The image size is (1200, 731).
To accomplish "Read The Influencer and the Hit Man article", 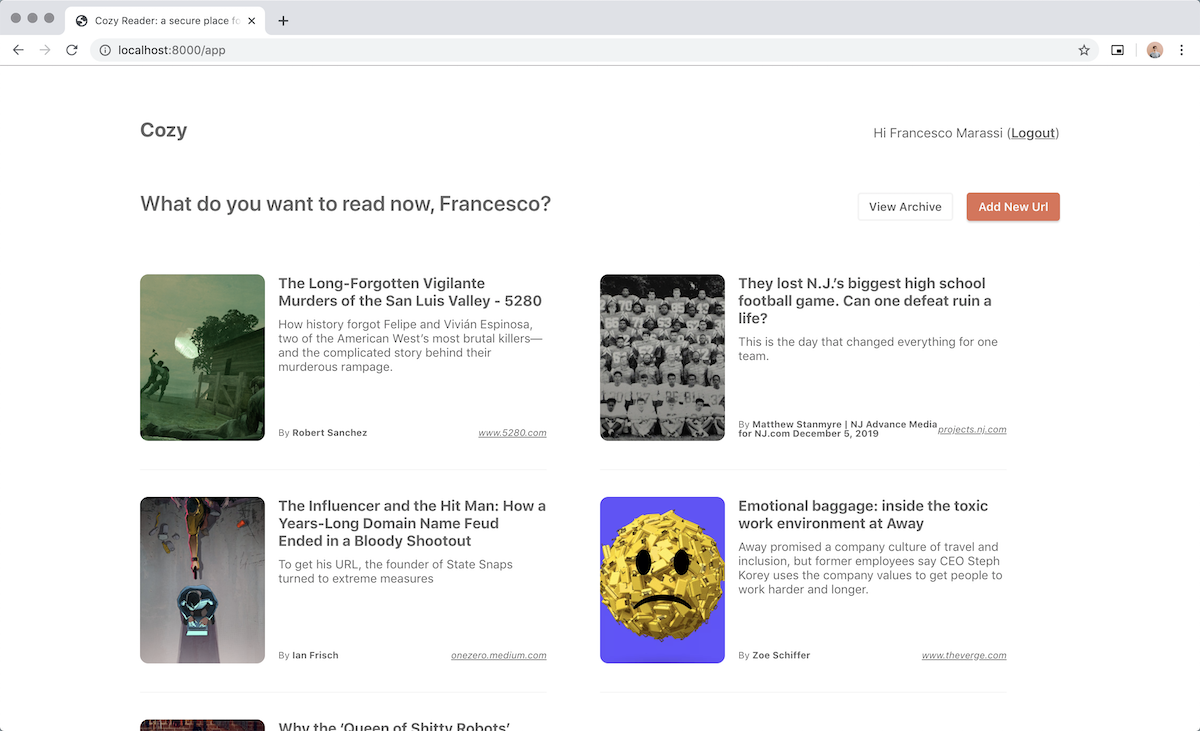I will 412,523.
